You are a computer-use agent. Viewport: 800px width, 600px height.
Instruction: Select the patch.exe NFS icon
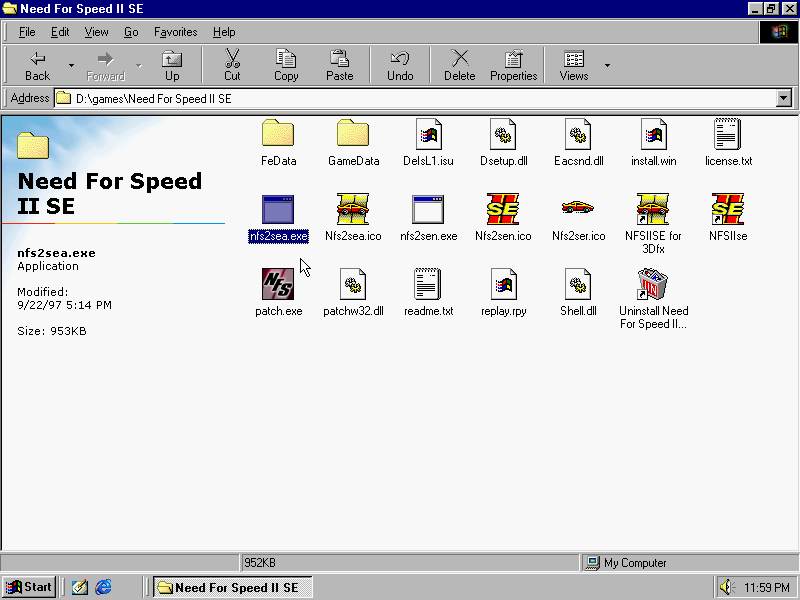pyautogui.click(x=277, y=285)
